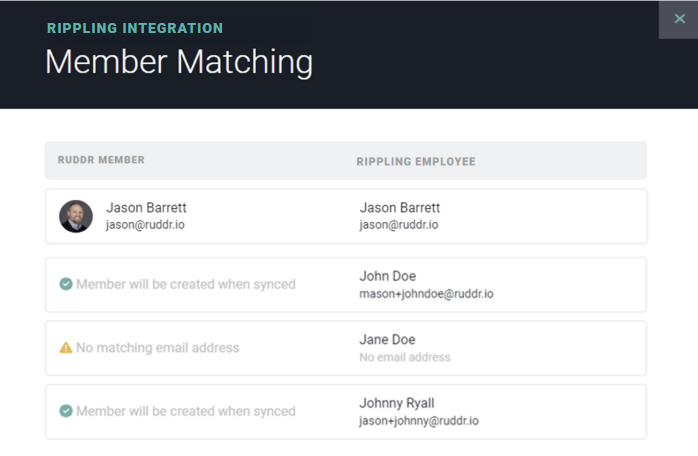The image size is (698, 456).
Task: Click Rippling employee Johnny Ryall's name
Action: tap(397, 403)
